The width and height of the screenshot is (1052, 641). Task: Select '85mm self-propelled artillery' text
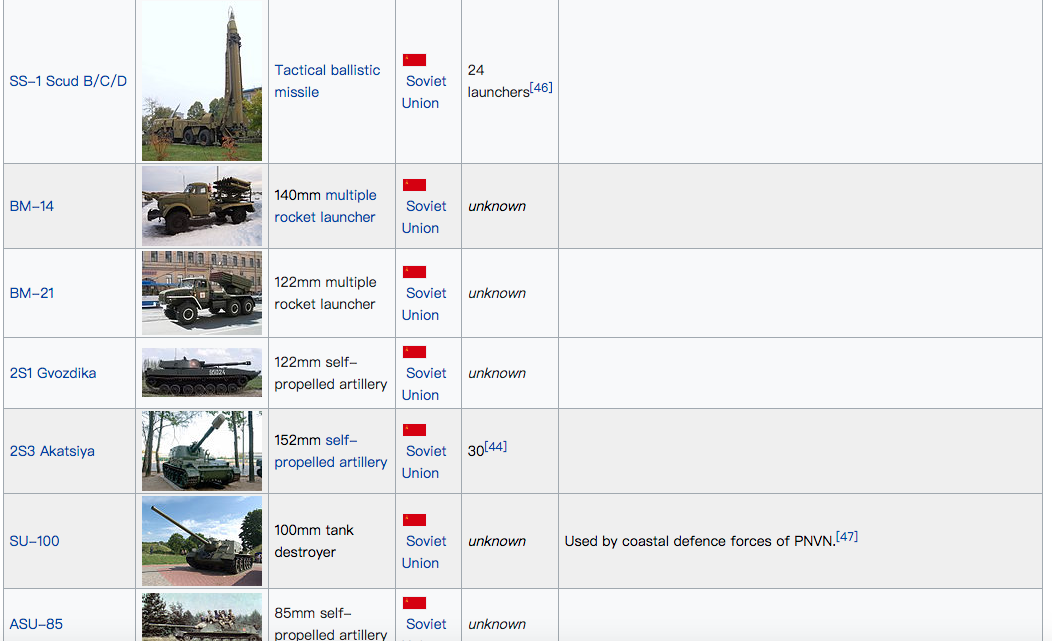331,624
